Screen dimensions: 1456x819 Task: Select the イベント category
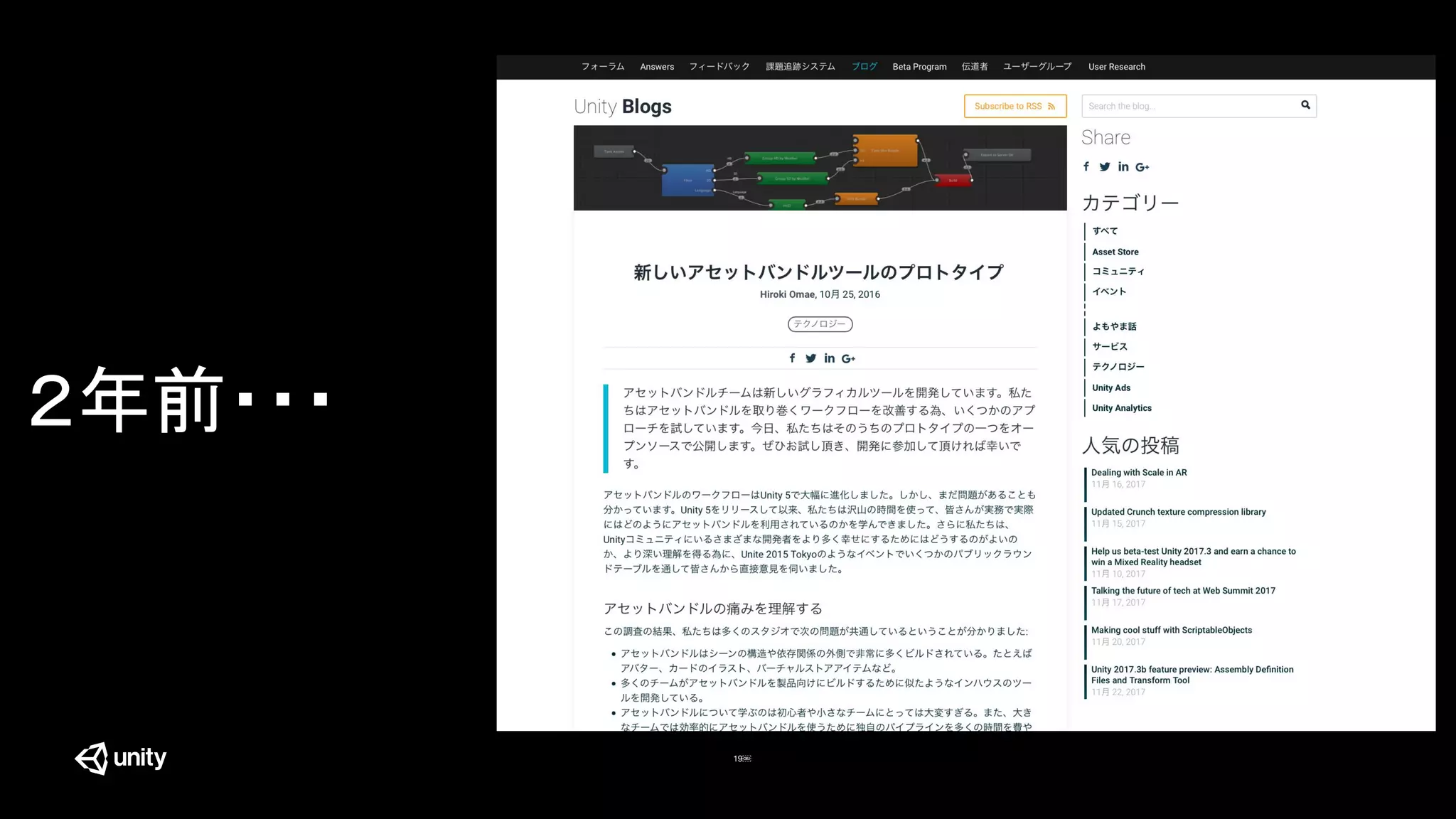tap(1109, 291)
